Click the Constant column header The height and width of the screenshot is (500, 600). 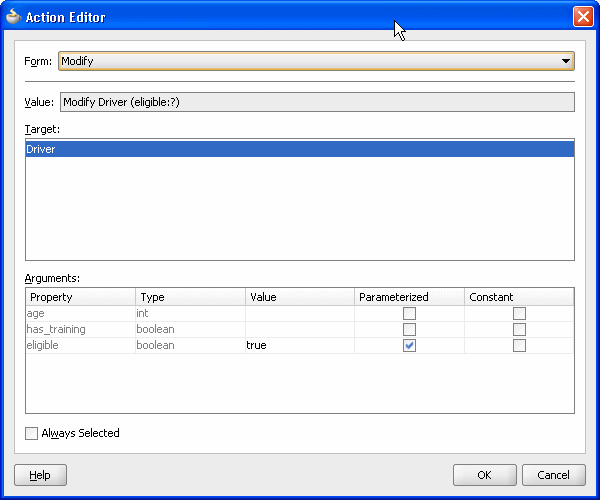click(519, 297)
